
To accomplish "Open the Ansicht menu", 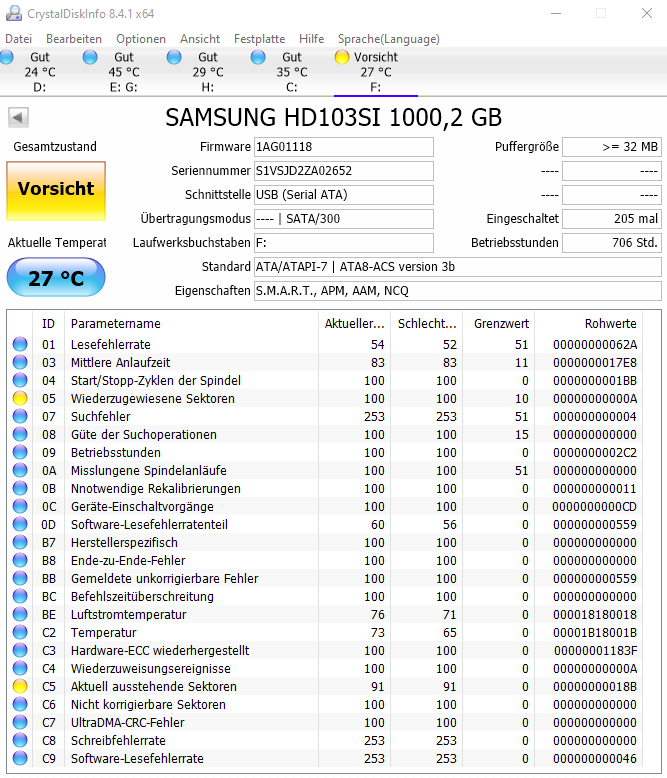I will (x=200, y=39).
